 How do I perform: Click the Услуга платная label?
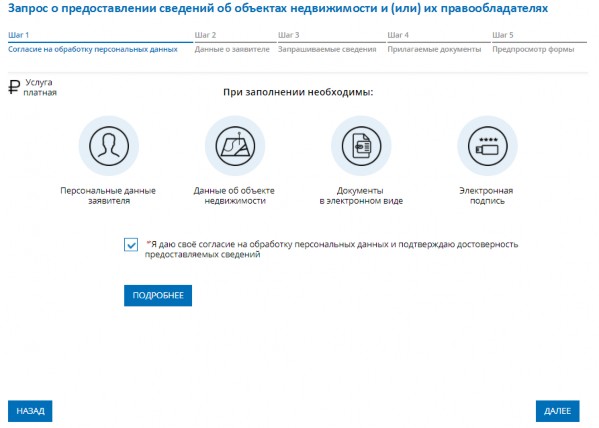pyautogui.click(x=40, y=88)
